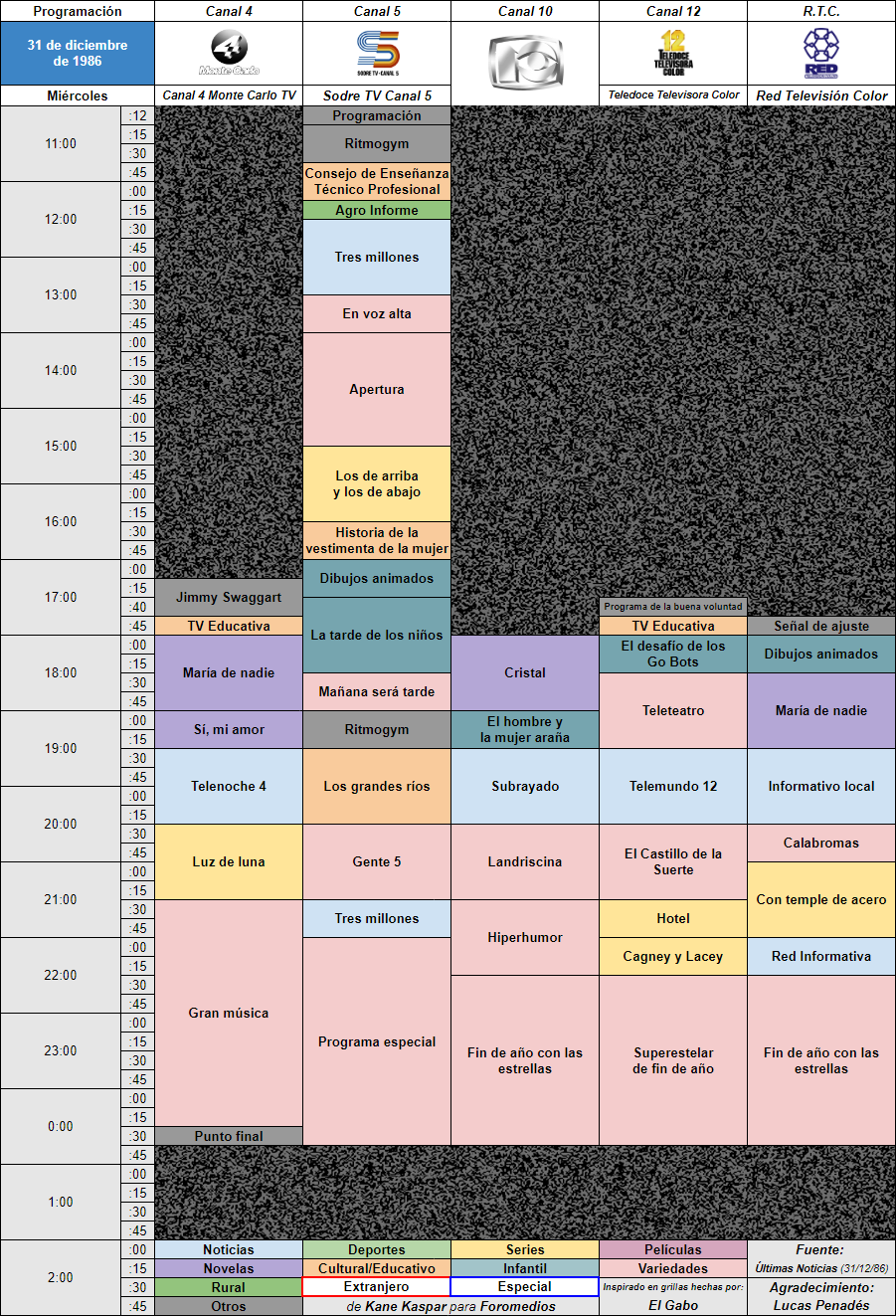Click the 'Lucas Penadés' acknowledgment credit

(821, 1306)
